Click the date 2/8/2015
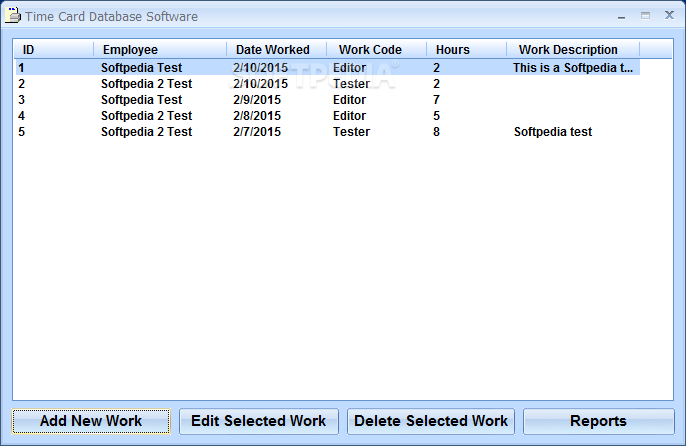Screen dimensions: 686x446 257,116
